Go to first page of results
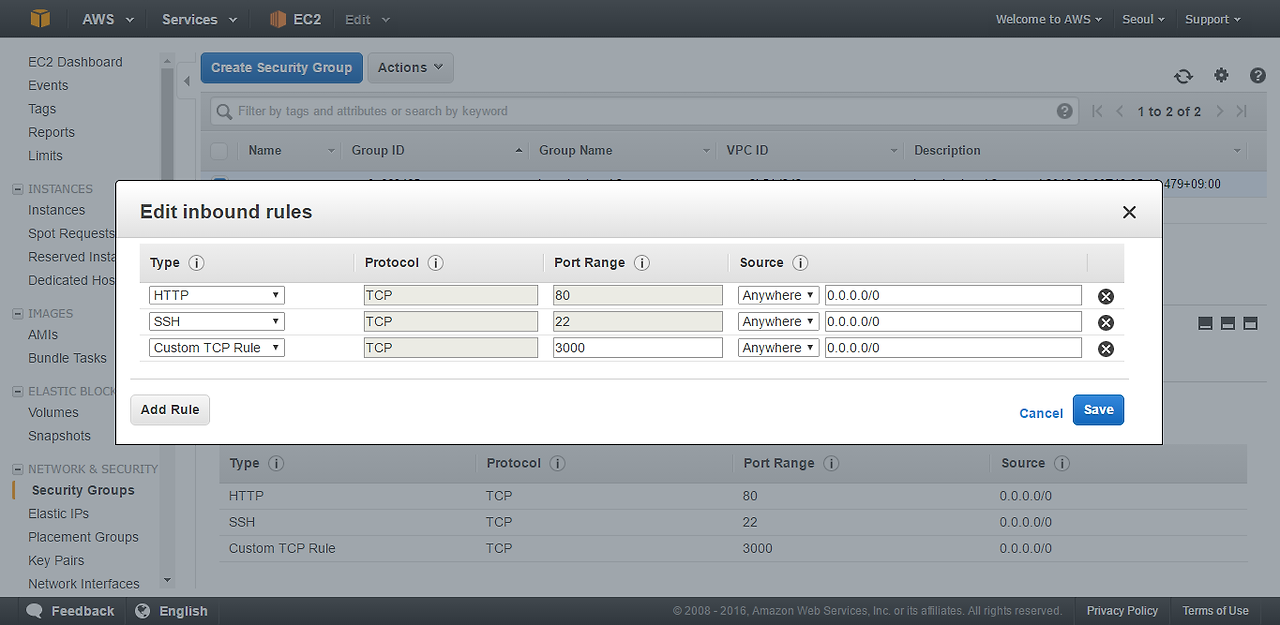The height and width of the screenshot is (625, 1280). point(1098,111)
